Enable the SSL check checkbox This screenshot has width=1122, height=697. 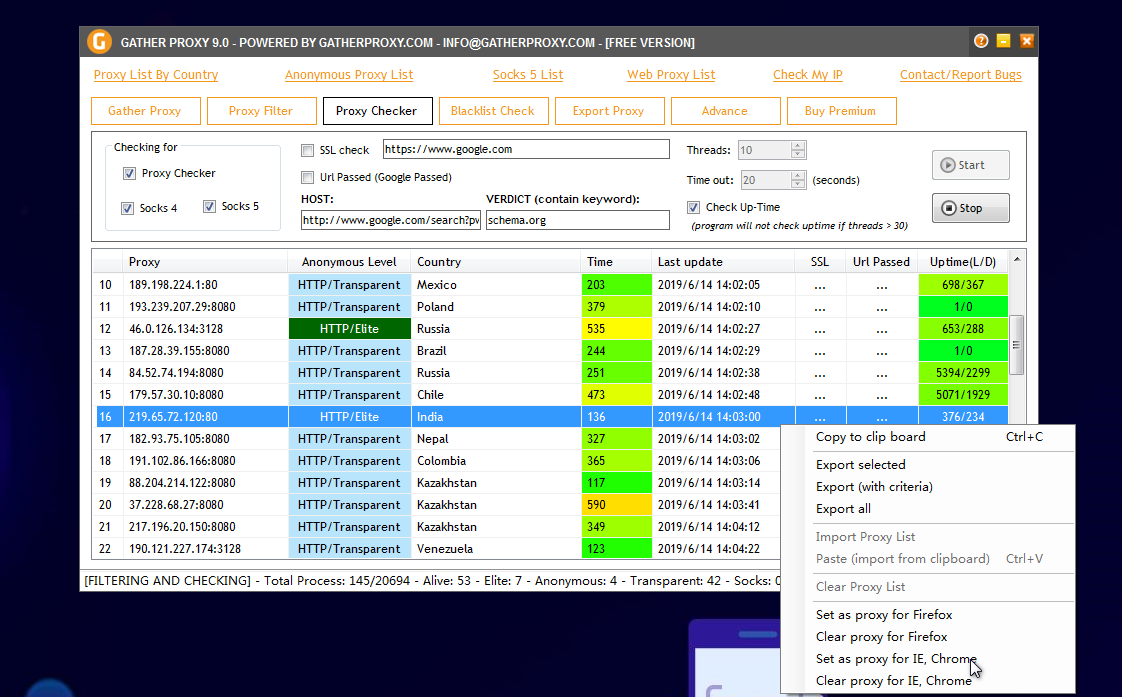pos(308,150)
